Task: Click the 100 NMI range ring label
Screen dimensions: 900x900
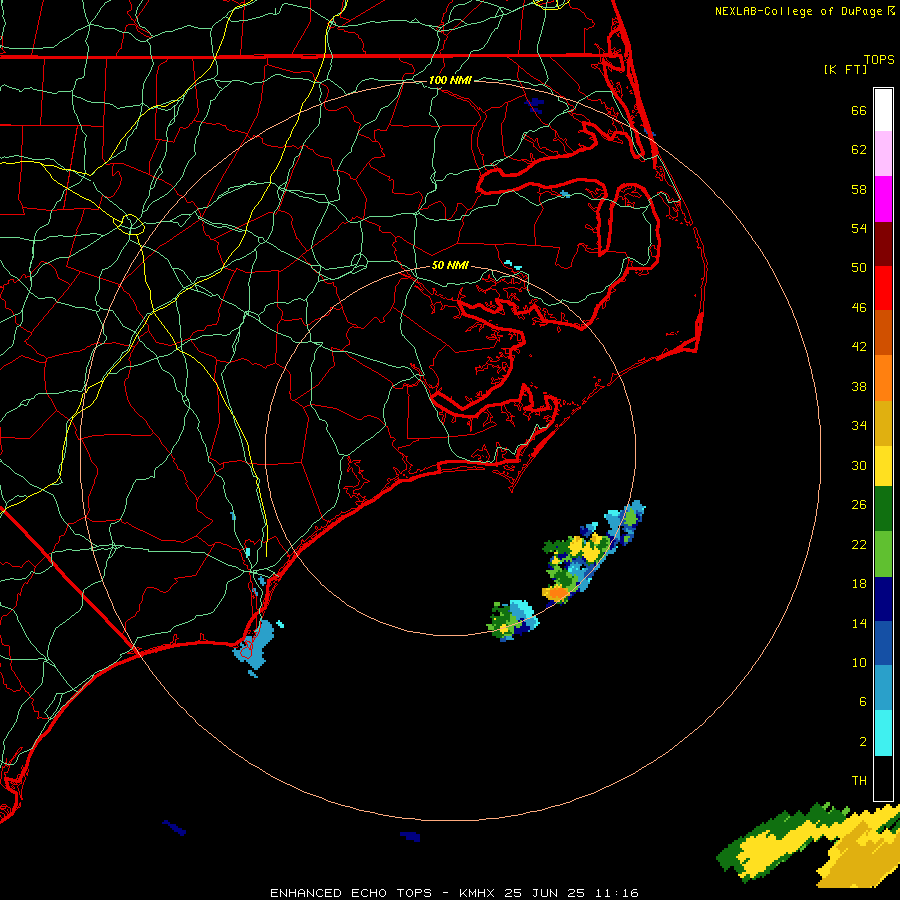Action: pyautogui.click(x=450, y=80)
